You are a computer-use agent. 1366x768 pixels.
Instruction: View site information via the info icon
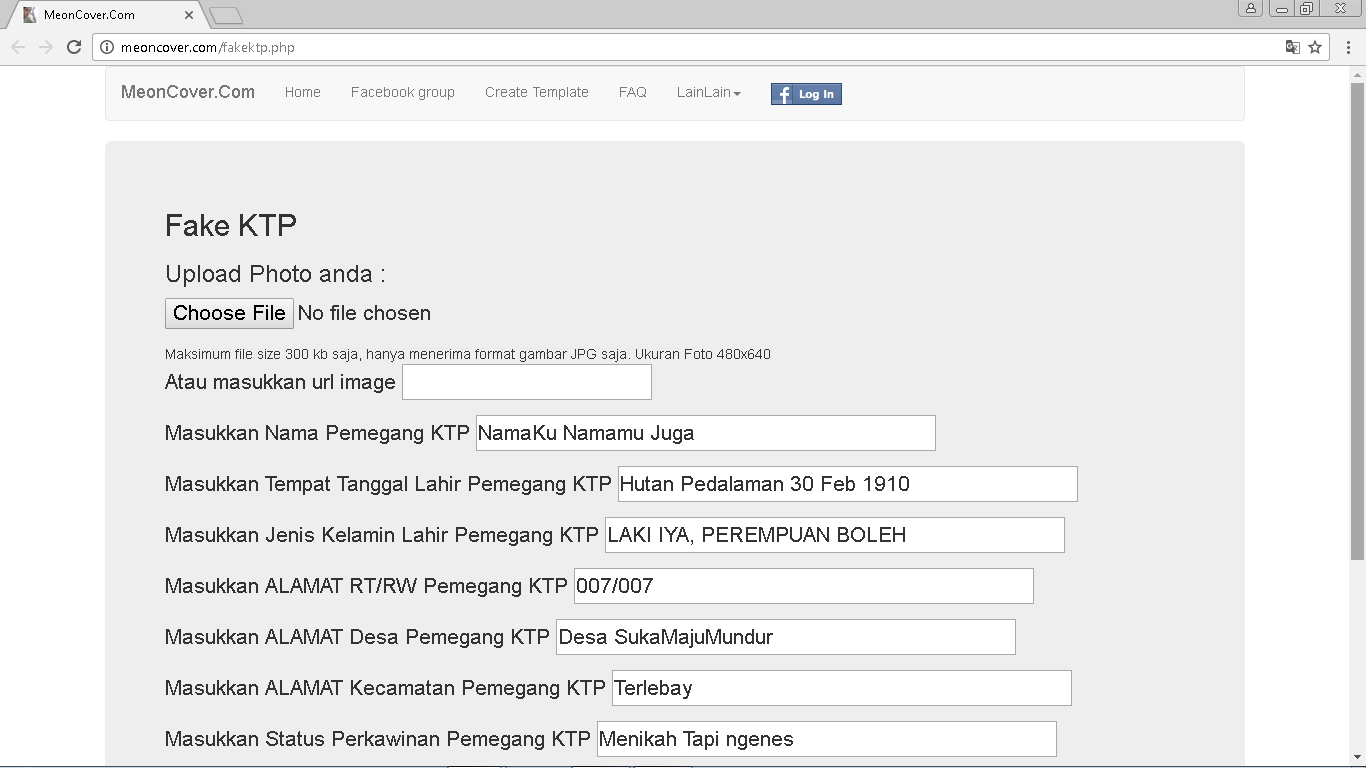tap(105, 46)
